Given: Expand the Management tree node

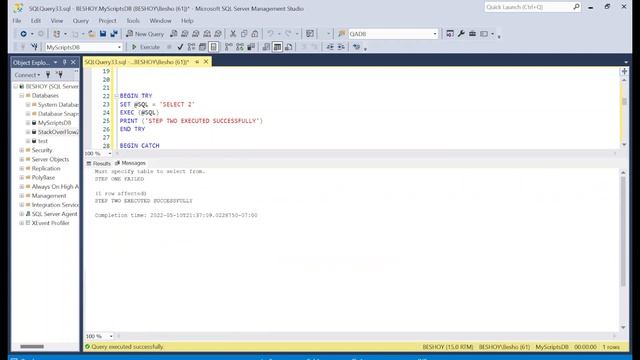Looking at the screenshot, I should click(x=22, y=196).
